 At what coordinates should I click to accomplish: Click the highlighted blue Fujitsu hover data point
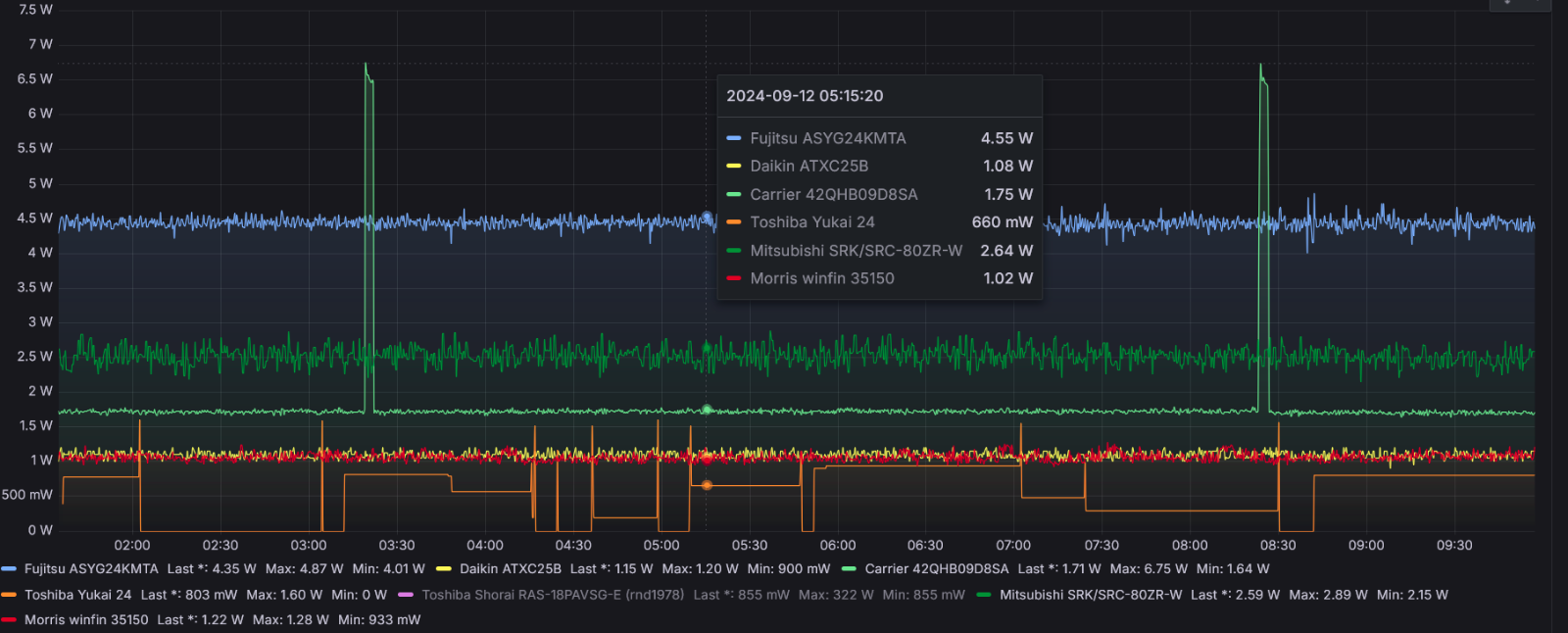[707, 218]
